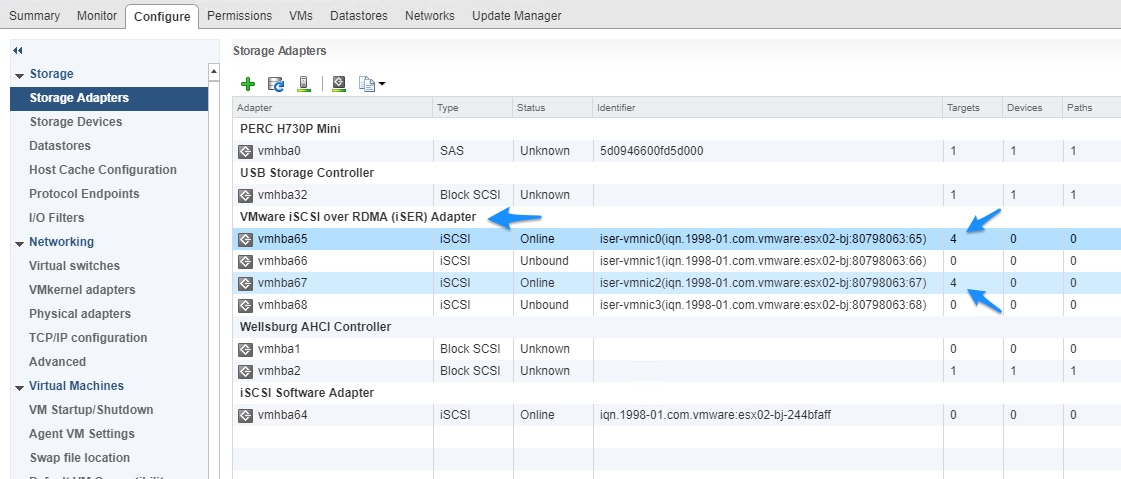
Task: Collapse the Storage section arrow
Action: [x=19, y=75]
